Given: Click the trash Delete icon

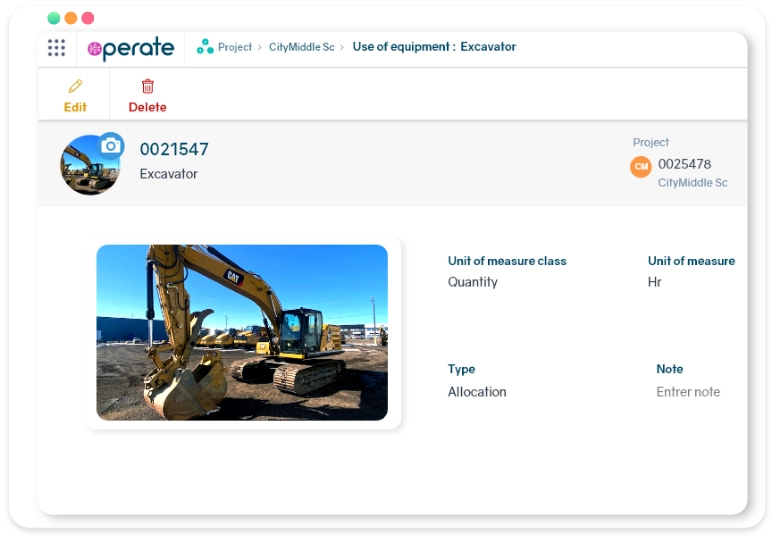Looking at the screenshot, I should [x=147, y=86].
